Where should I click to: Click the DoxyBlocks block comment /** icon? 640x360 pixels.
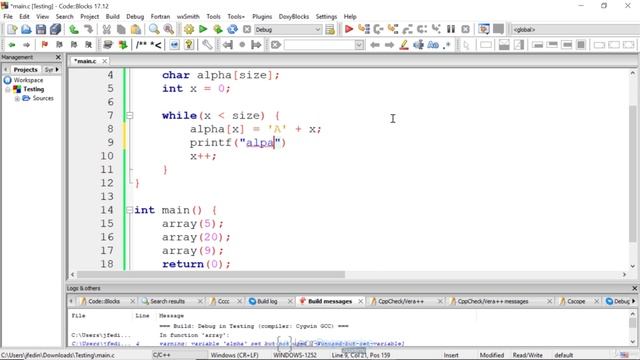click(141, 44)
